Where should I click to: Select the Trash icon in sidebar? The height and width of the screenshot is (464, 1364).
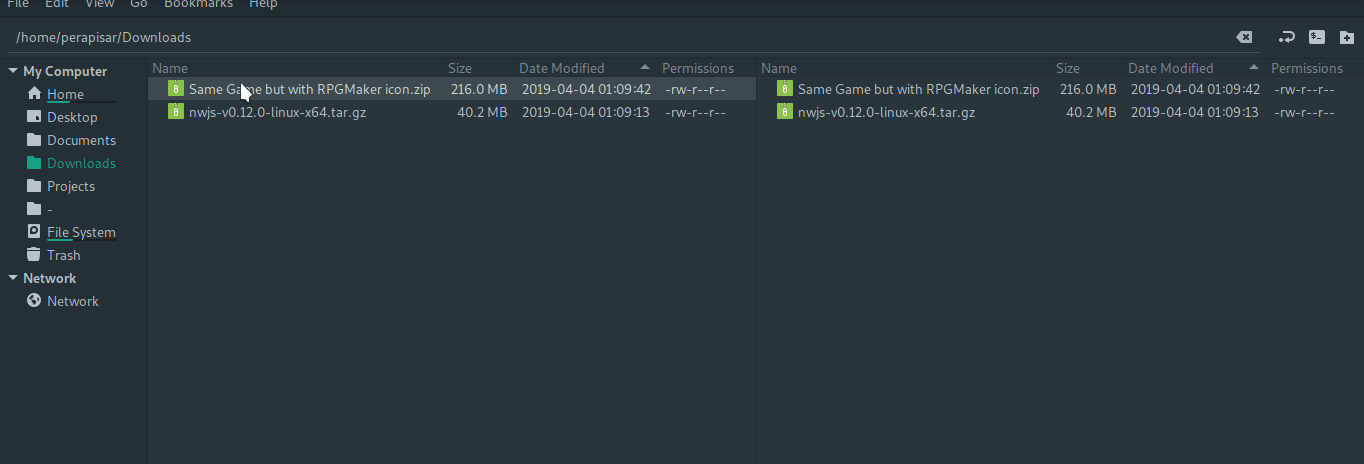[x=34, y=255]
